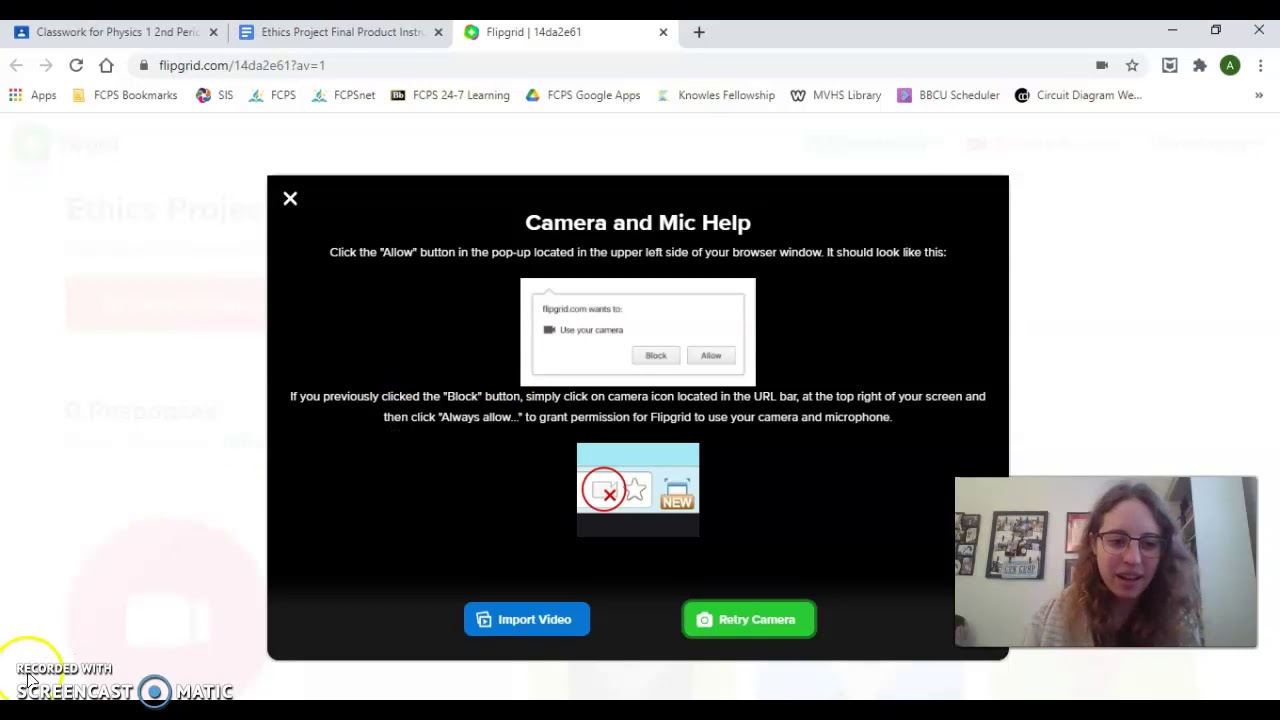Open the FCPSnet bookmark
This screenshot has width=1280, height=720.
(x=344, y=95)
